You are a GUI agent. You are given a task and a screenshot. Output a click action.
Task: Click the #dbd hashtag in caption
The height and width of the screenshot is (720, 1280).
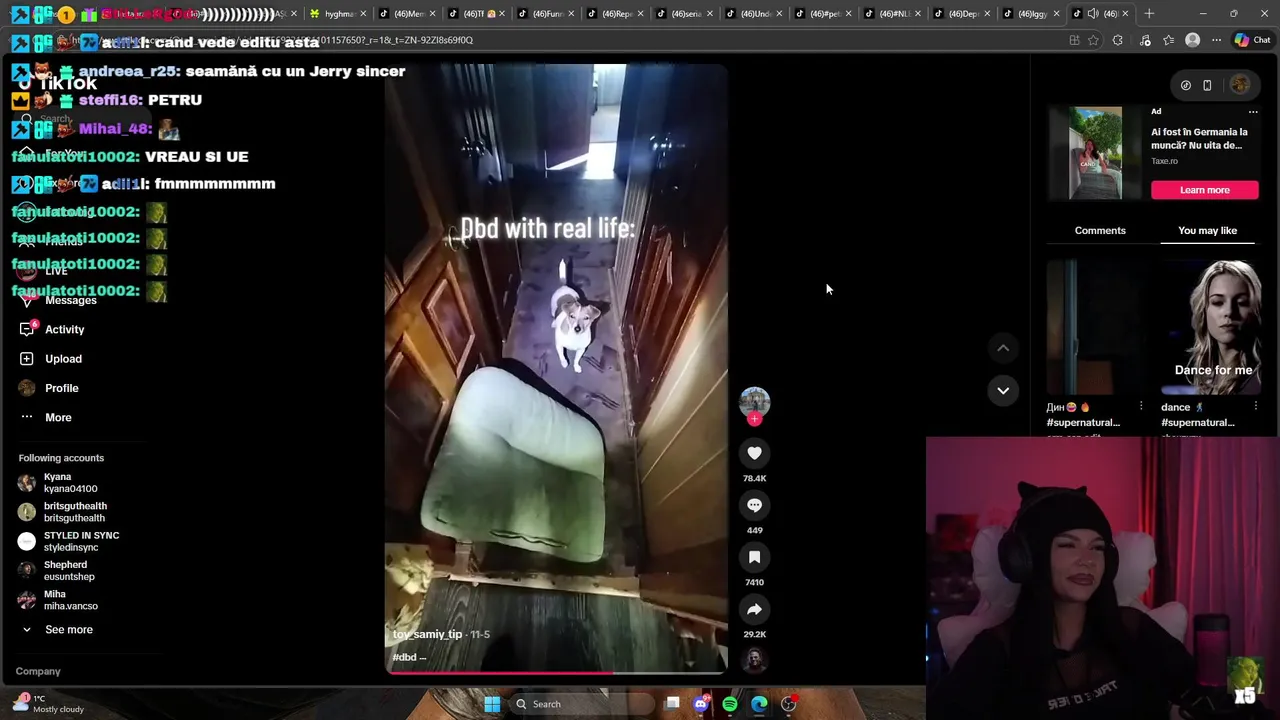pyautogui.click(x=404, y=657)
